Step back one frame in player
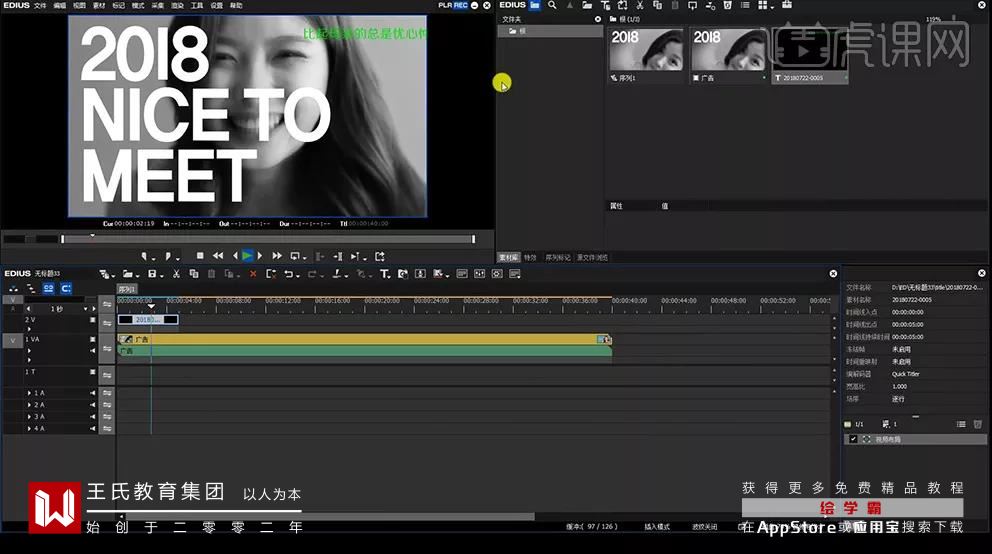Screen dimensions: 992x554 [x=235, y=255]
